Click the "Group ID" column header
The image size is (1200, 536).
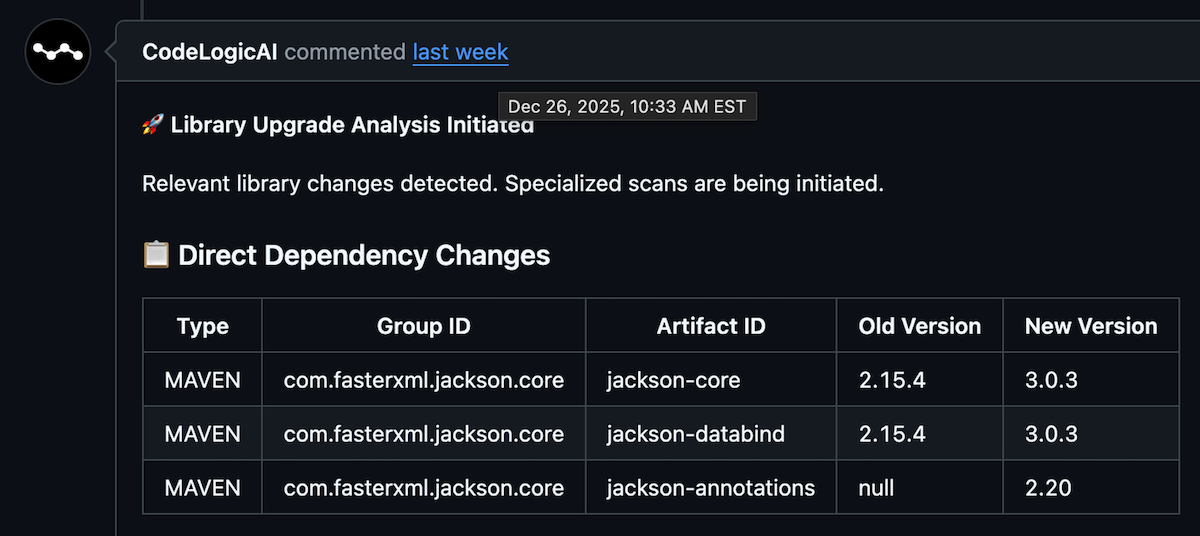424,326
